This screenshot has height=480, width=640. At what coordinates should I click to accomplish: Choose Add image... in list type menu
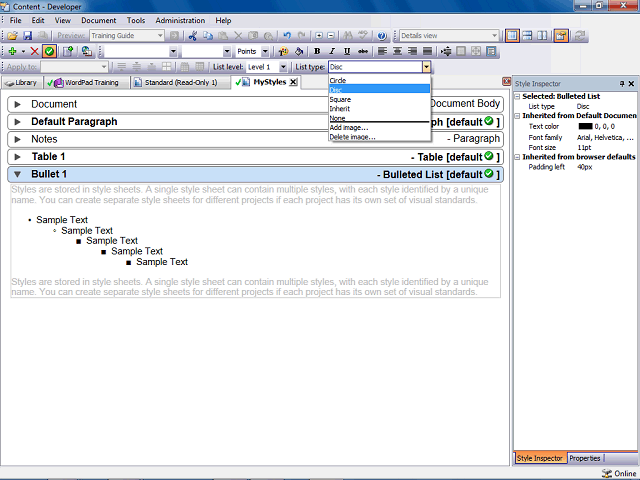(x=380, y=128)
